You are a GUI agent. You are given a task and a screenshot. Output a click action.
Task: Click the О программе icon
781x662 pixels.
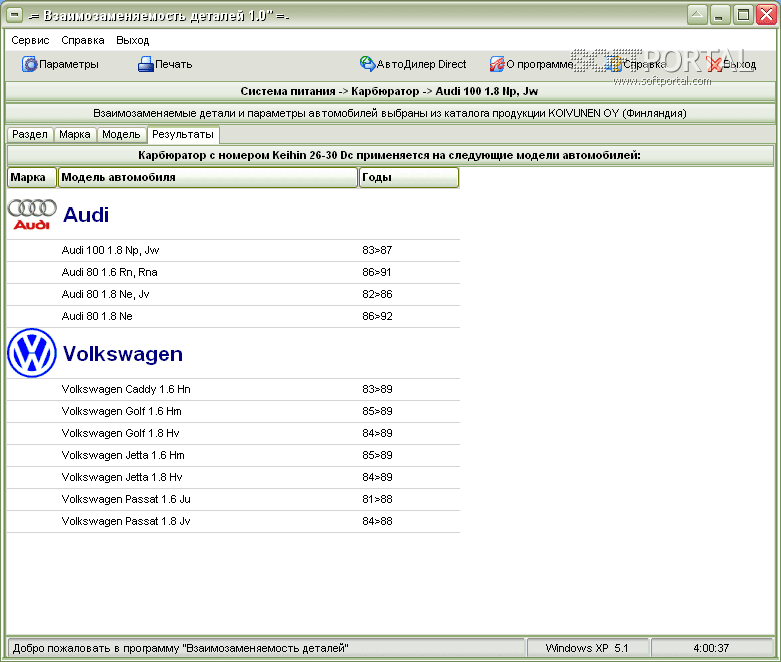click(x=497, y=64)
